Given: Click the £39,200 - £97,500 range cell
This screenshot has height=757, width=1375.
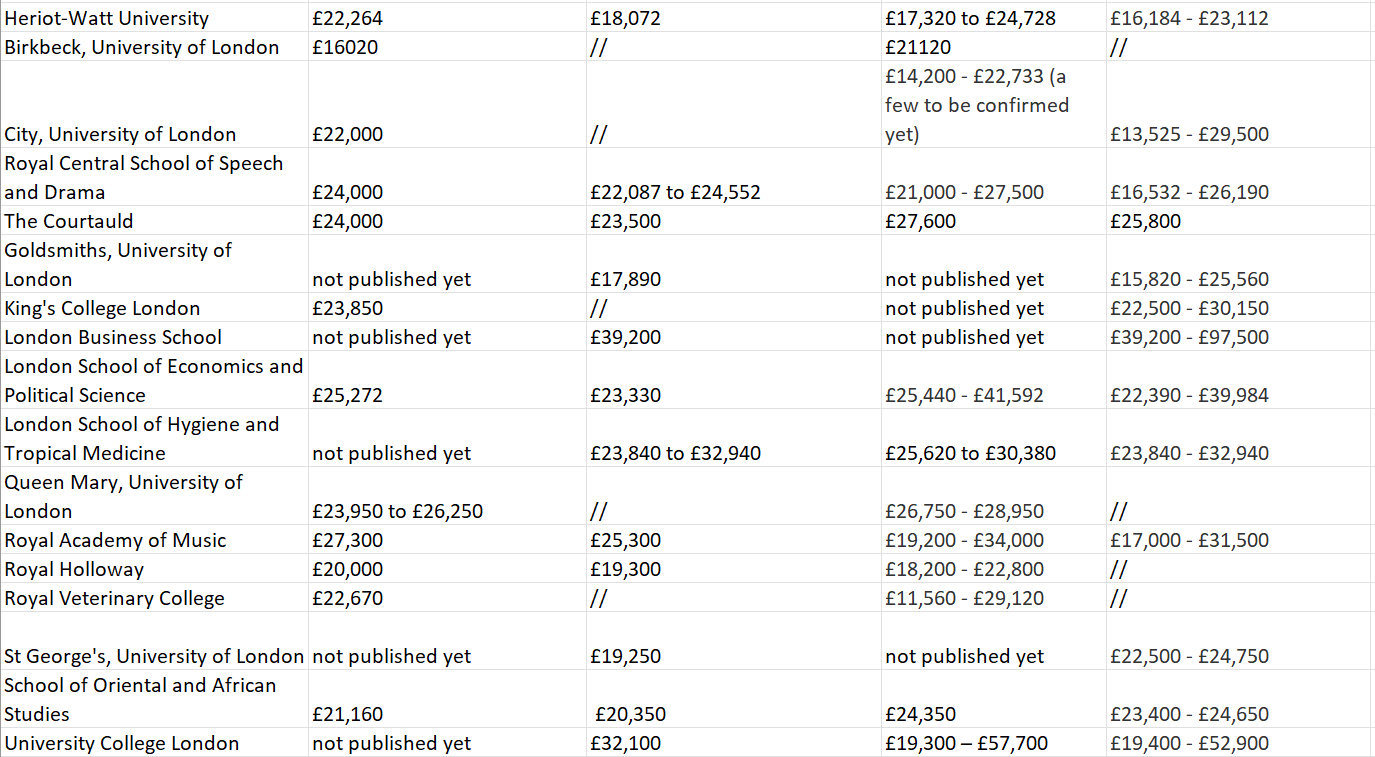Looking at the screenshot, I should [x=1189, y=337].
